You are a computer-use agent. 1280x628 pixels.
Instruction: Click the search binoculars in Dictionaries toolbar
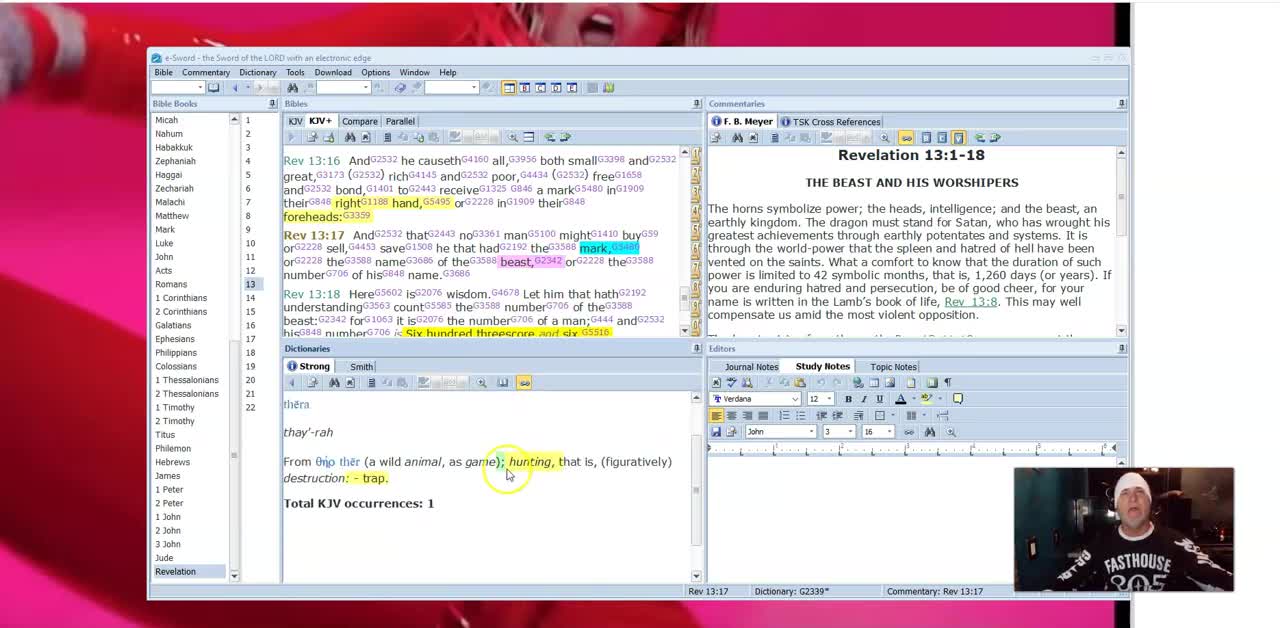coord(334,382)
